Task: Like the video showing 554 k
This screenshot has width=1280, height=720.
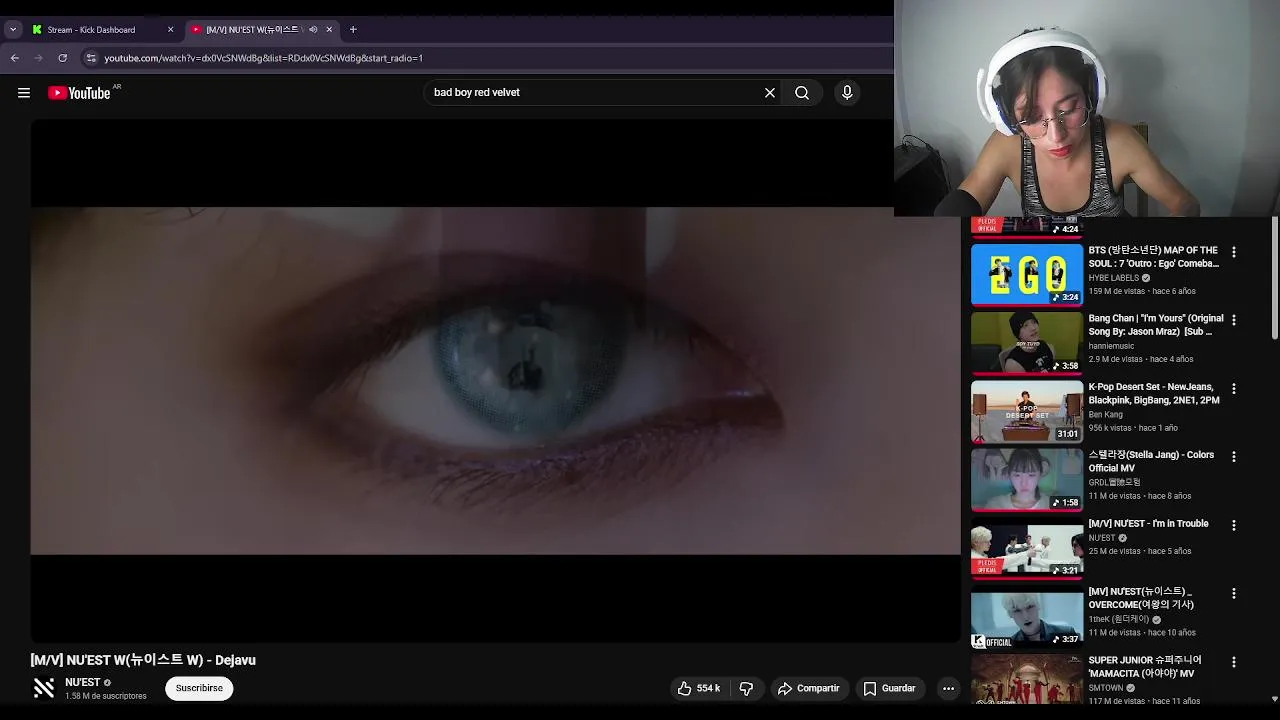Action: click(x=698, y=688)
